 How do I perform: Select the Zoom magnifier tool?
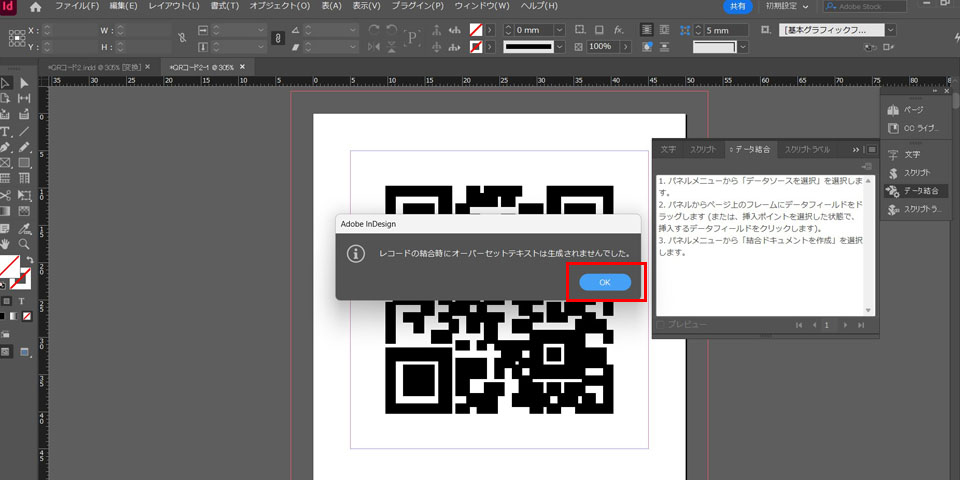pos(24,243)
